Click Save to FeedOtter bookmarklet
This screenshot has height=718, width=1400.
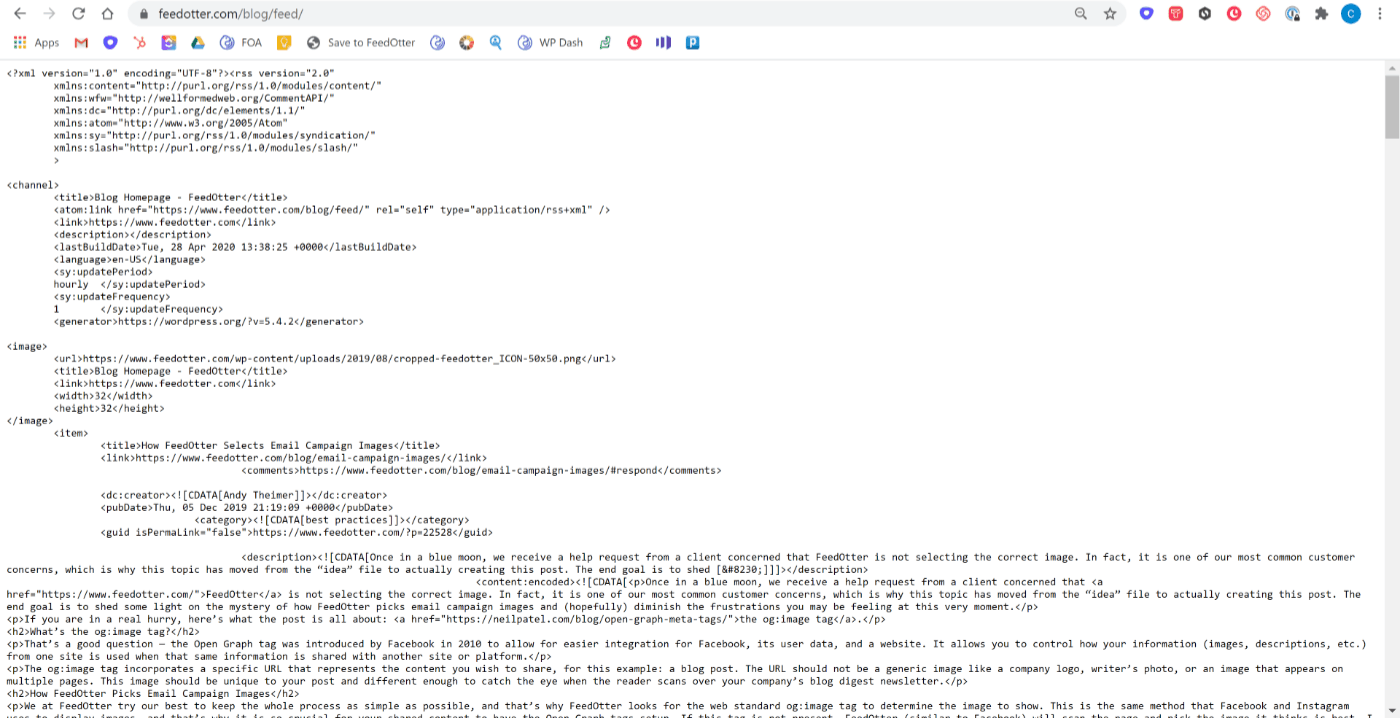(360, 43)
